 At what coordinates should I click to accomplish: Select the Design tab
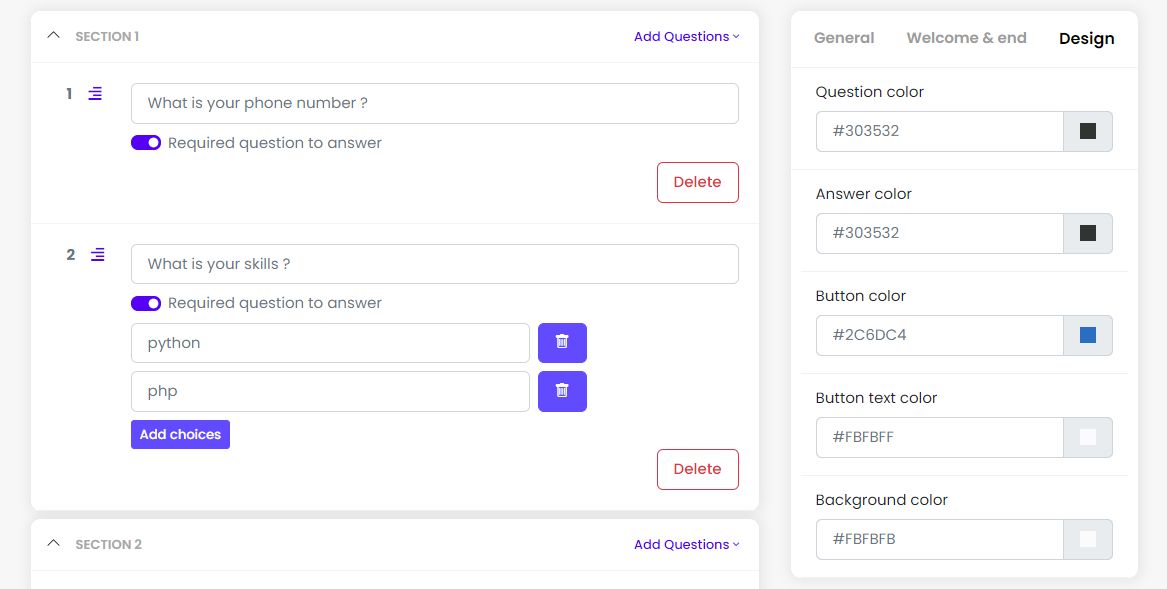tap(1086, 39)
